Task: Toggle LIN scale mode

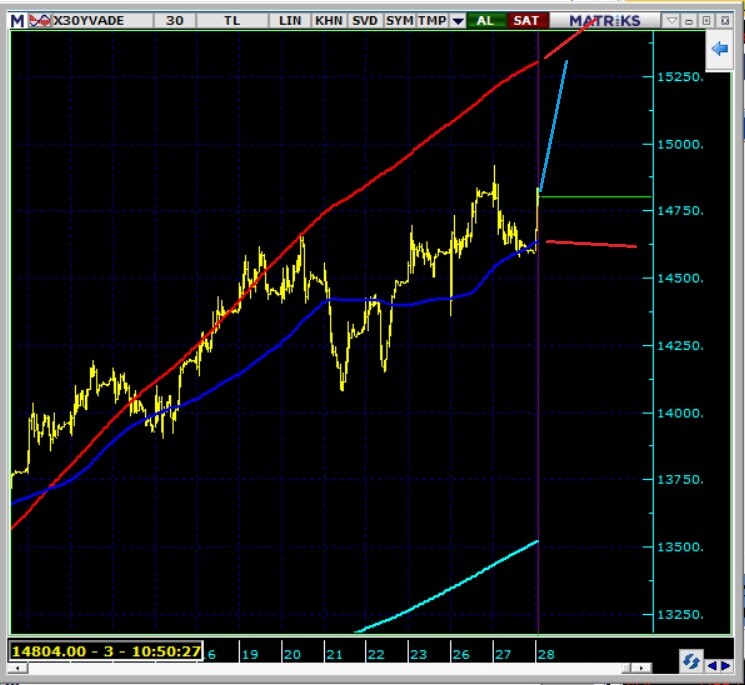Action: tap(290, 20)
